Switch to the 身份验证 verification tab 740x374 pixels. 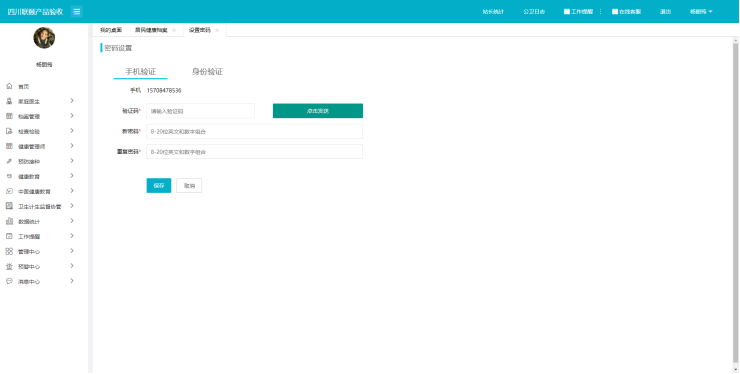pos(207,72)
